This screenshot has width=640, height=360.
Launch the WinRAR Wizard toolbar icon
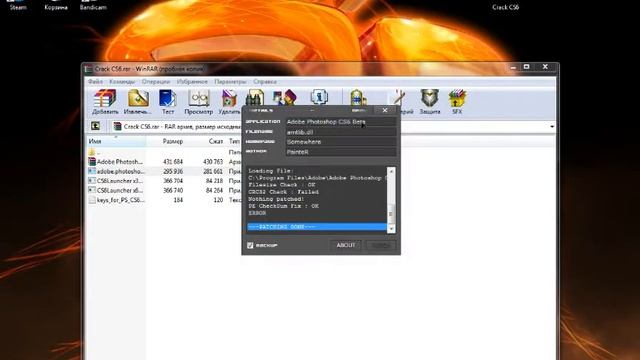click(284, 97)
